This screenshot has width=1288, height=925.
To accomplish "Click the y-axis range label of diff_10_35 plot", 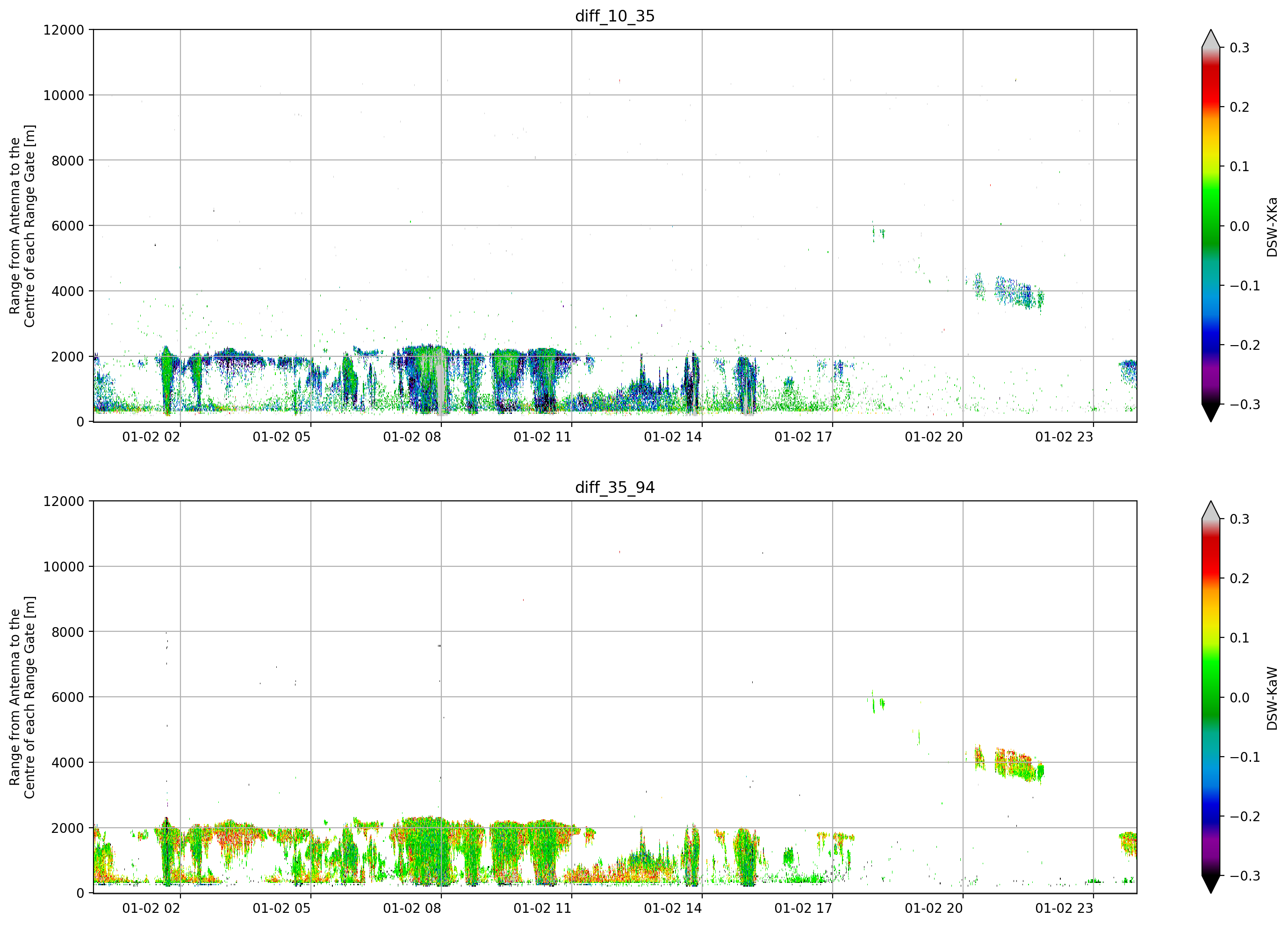I will point(22,225).
